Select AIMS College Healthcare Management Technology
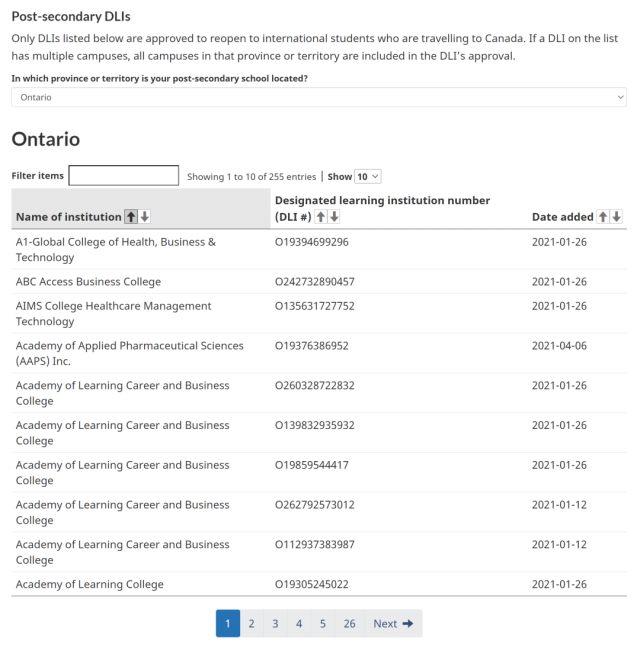 pyautogui.click(x=114, y=314)
